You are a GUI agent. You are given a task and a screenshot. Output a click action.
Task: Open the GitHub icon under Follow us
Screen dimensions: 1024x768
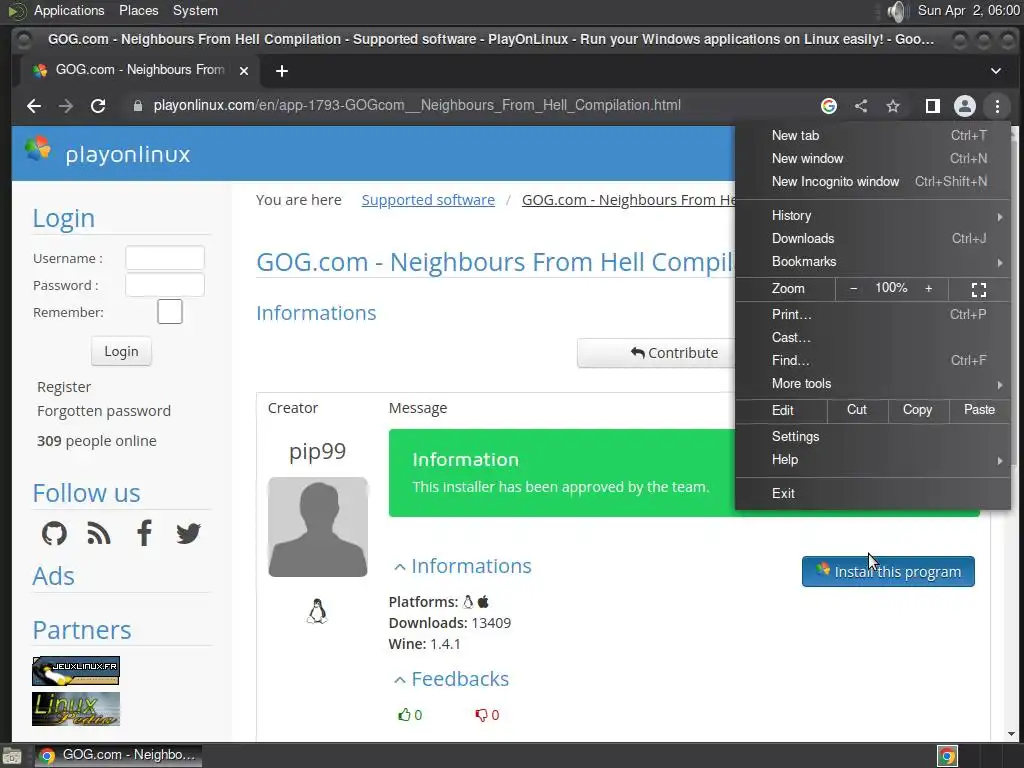click(x=54, y=534)
